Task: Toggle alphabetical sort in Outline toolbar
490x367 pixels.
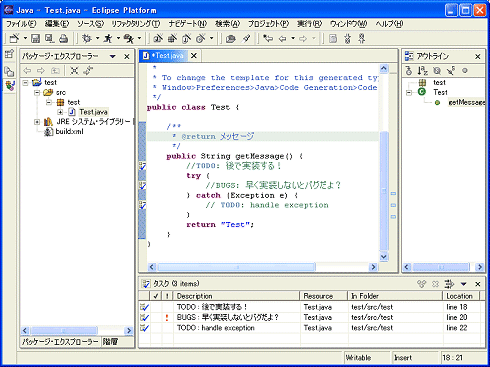Action: (x=423, y=70)
